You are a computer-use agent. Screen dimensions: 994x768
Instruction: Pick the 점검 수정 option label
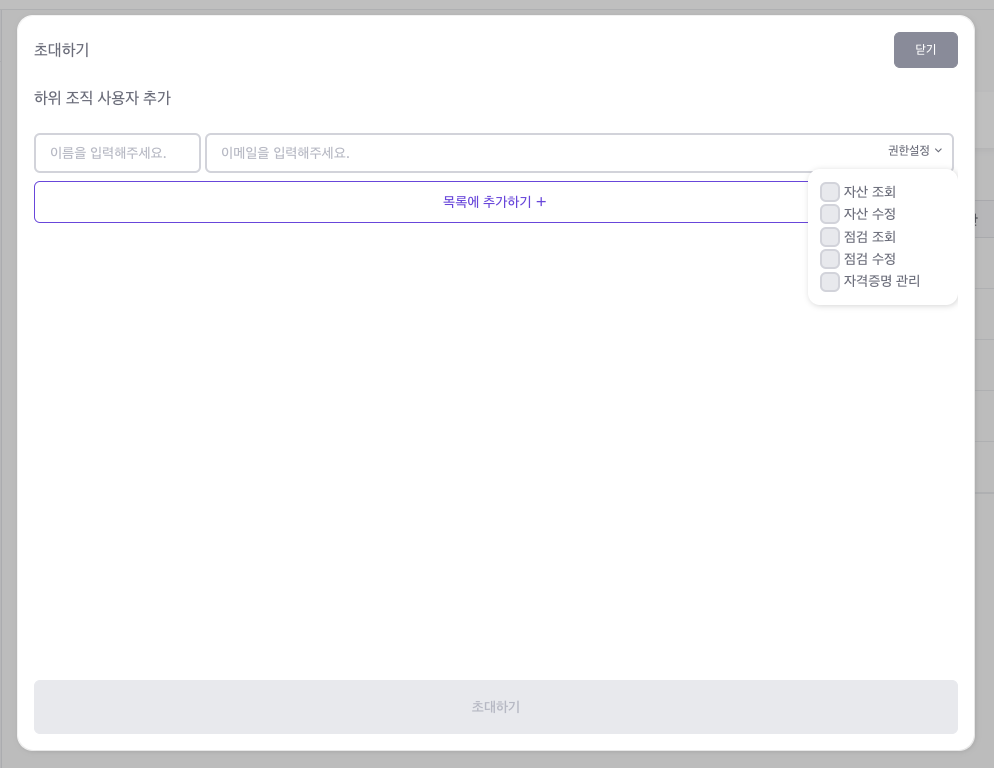click(869, 259)
